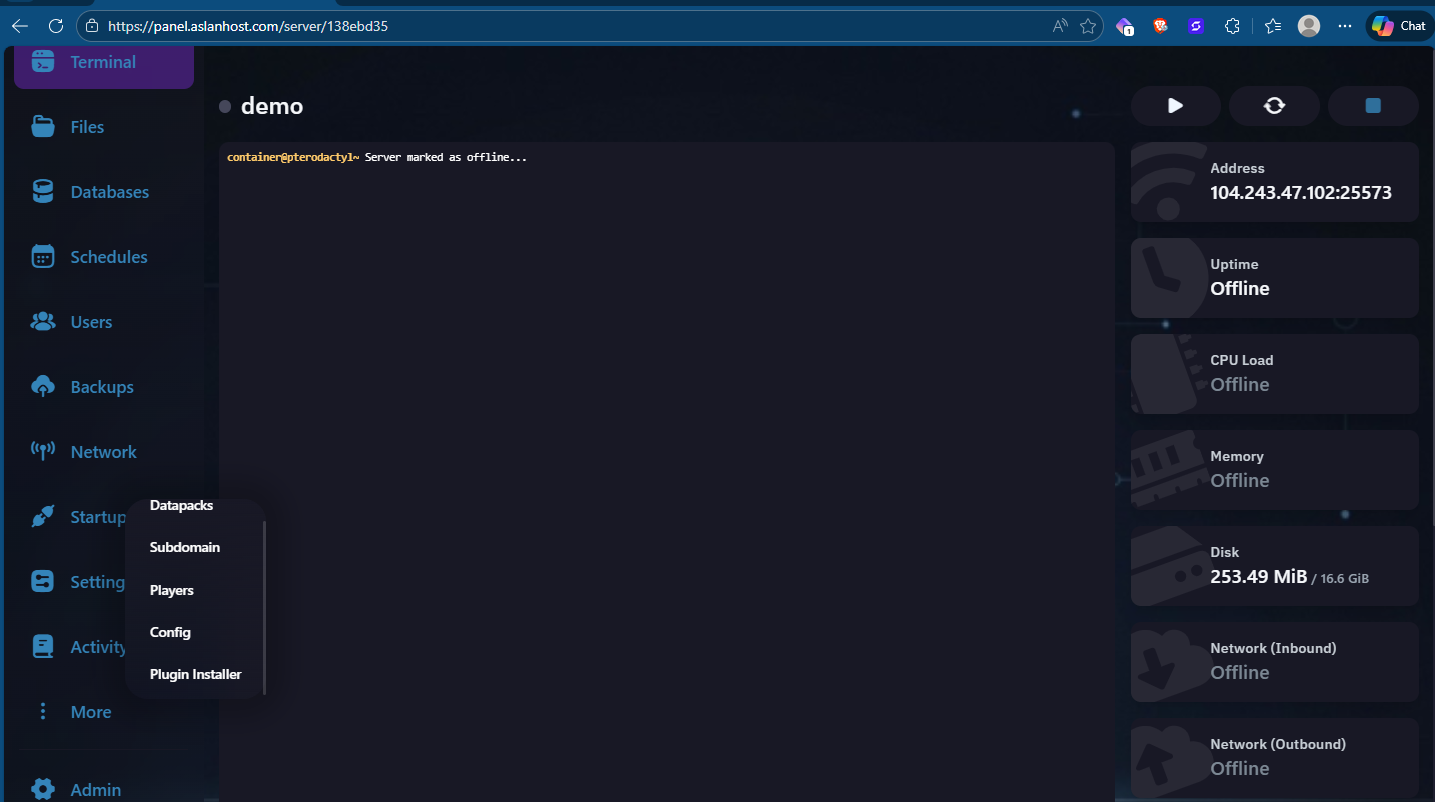1435x802 pixels.
Task: Stop the server with the square button
Action: pyautogui.click(x=1373, y=106)
